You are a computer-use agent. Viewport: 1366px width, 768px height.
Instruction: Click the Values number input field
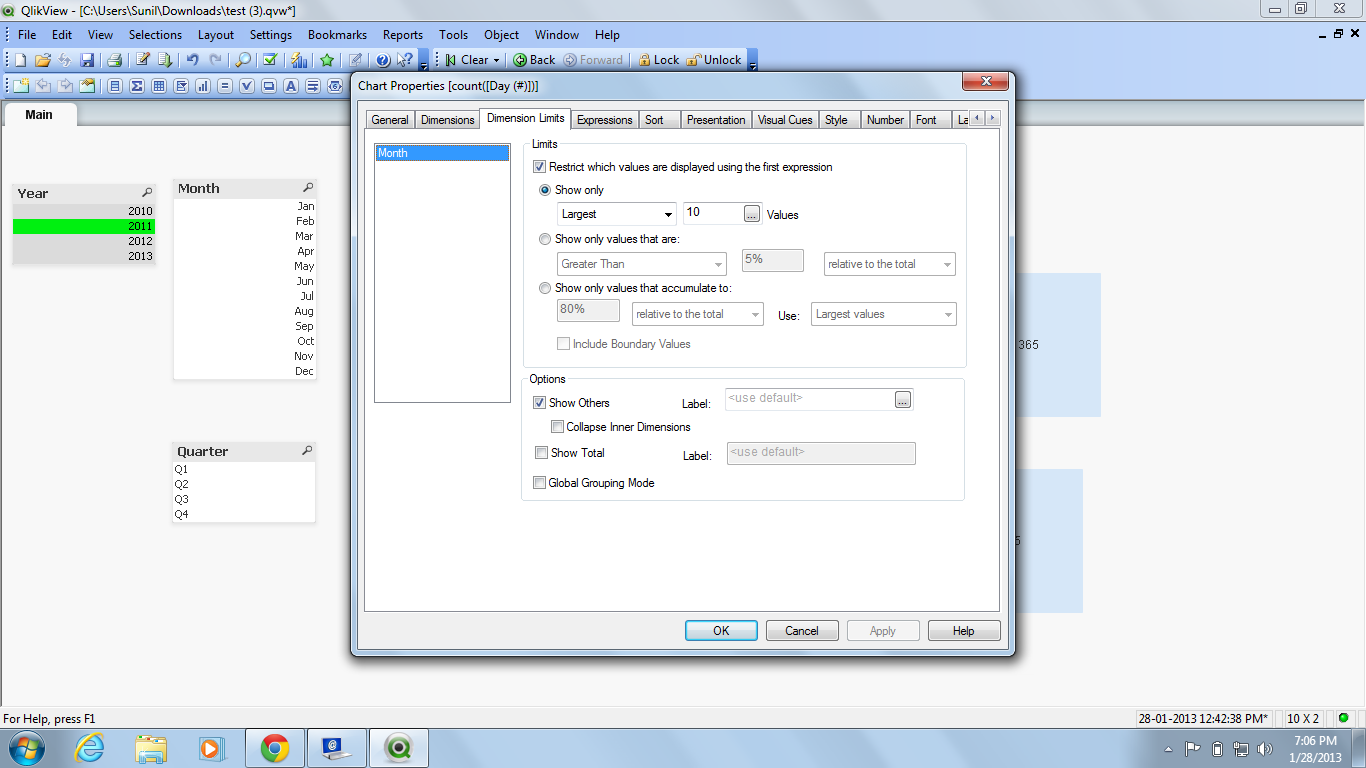713,213
